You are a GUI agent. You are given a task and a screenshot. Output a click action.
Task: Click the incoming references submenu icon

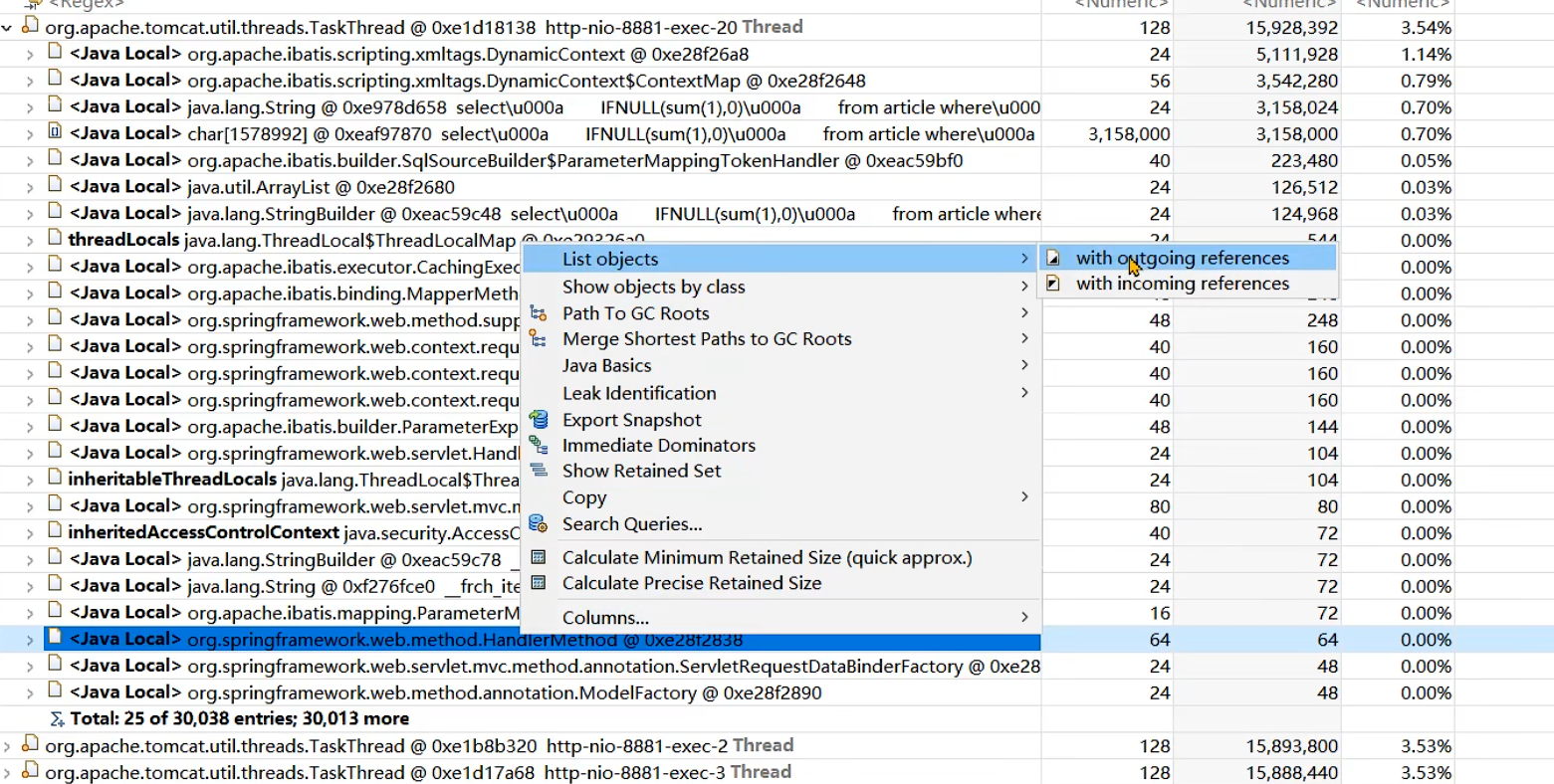pos(1054,285)
